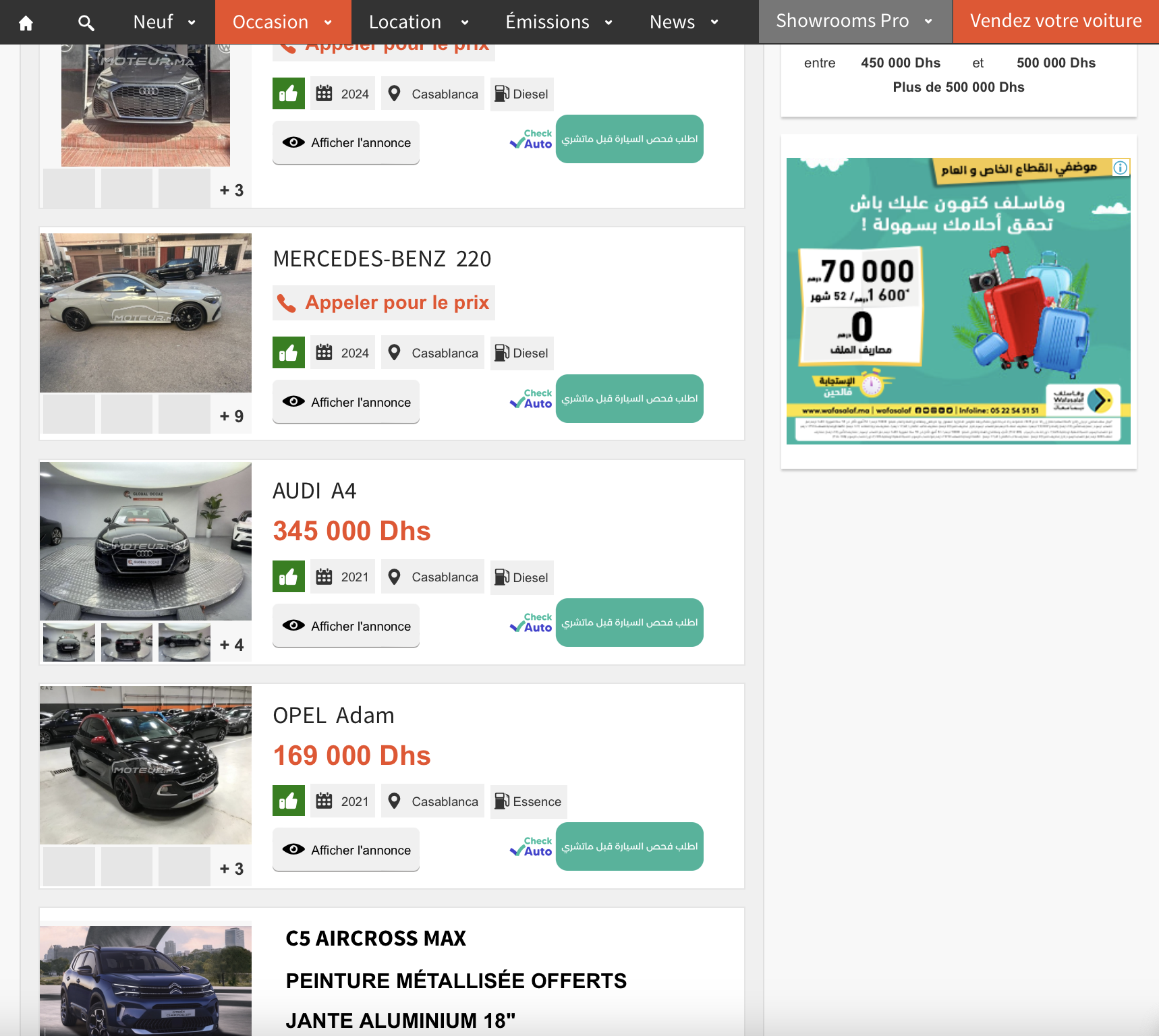Click eye icon in Opel Adam Afficher l'annonce

pyautogui.click(x=293, y=849)
